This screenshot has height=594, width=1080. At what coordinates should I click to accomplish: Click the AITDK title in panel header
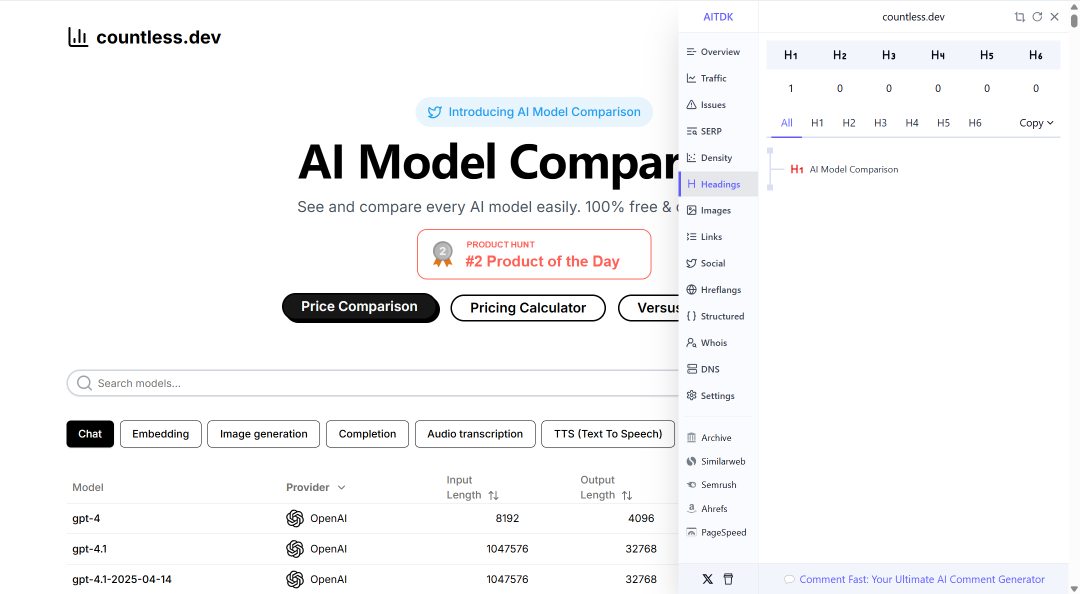click(718, 17)
